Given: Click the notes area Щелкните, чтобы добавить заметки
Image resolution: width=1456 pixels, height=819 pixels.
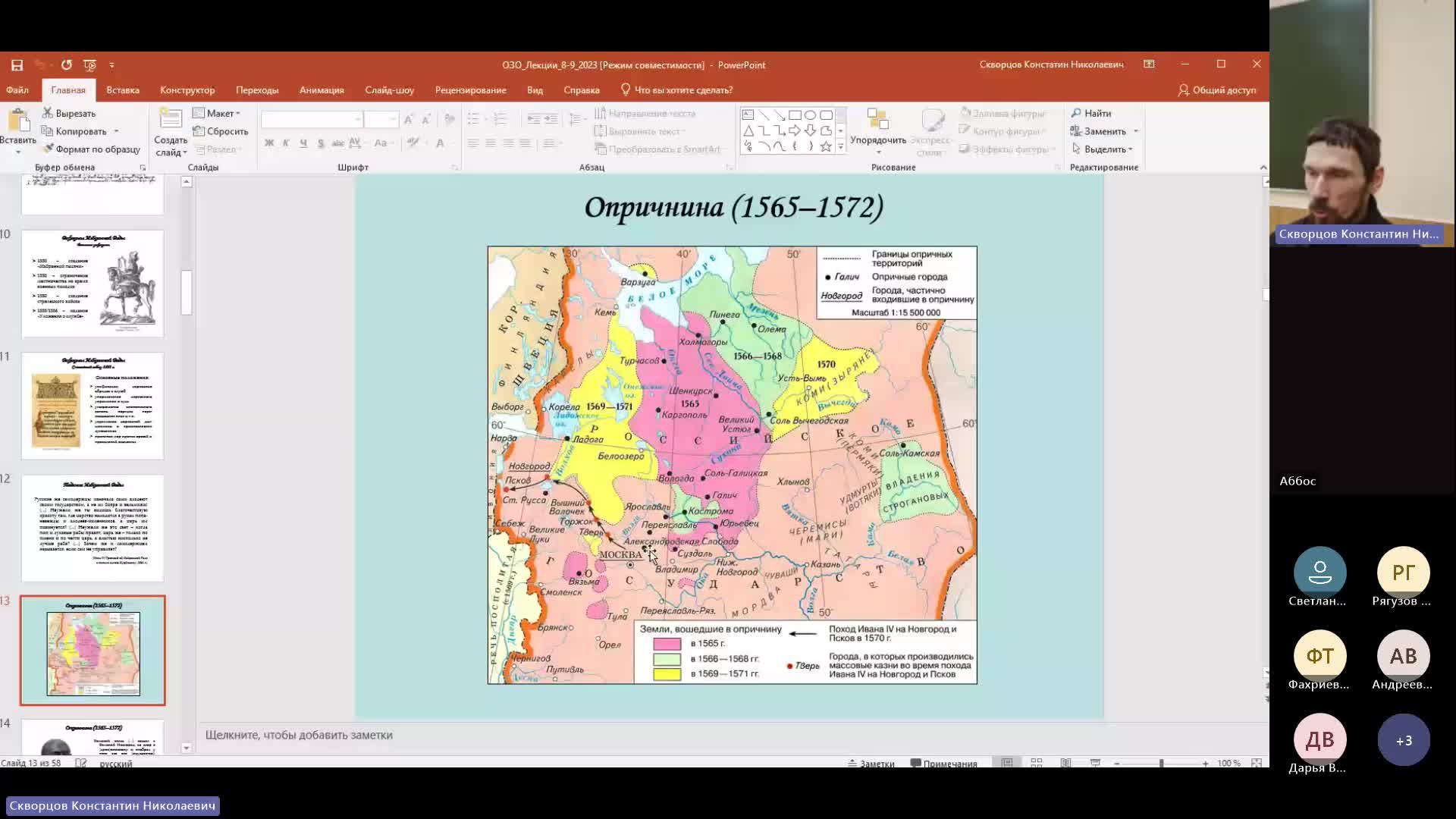Looking at the screenshot, I should pos(299,735).
